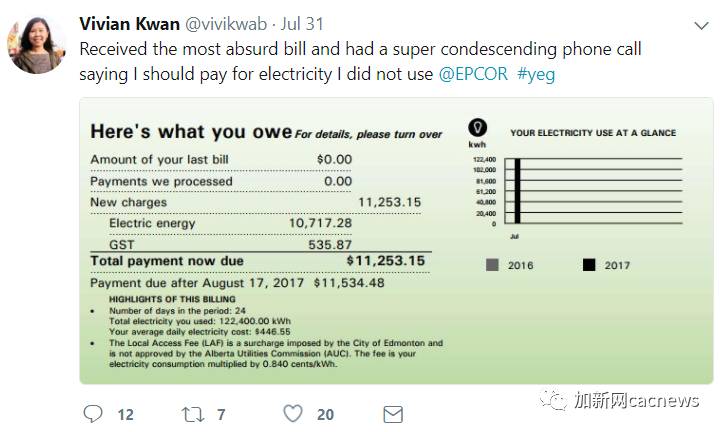Share the tweet via the envelope message icon
This screenshot has height=432, width=722.
click(393, 414)
